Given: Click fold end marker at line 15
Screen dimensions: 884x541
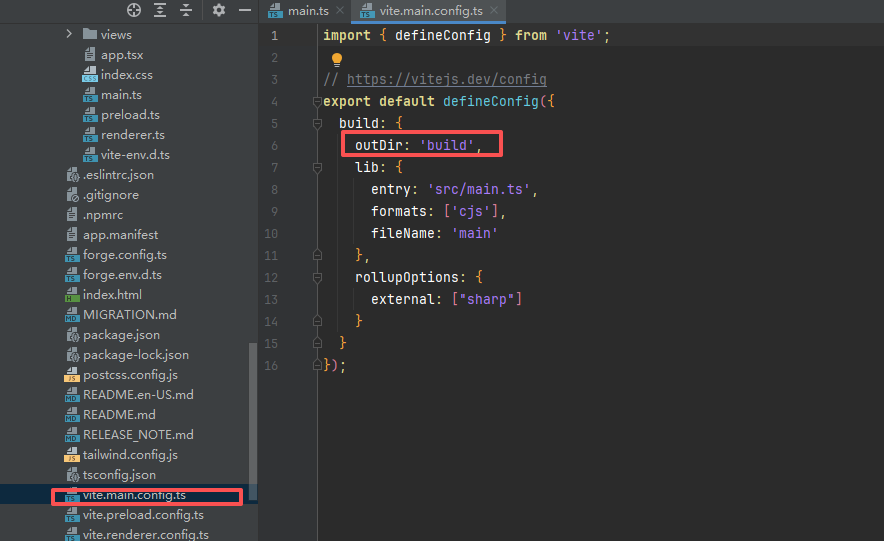Looking at the screenshot, I should pyautogui.click(x=317, y=343).
